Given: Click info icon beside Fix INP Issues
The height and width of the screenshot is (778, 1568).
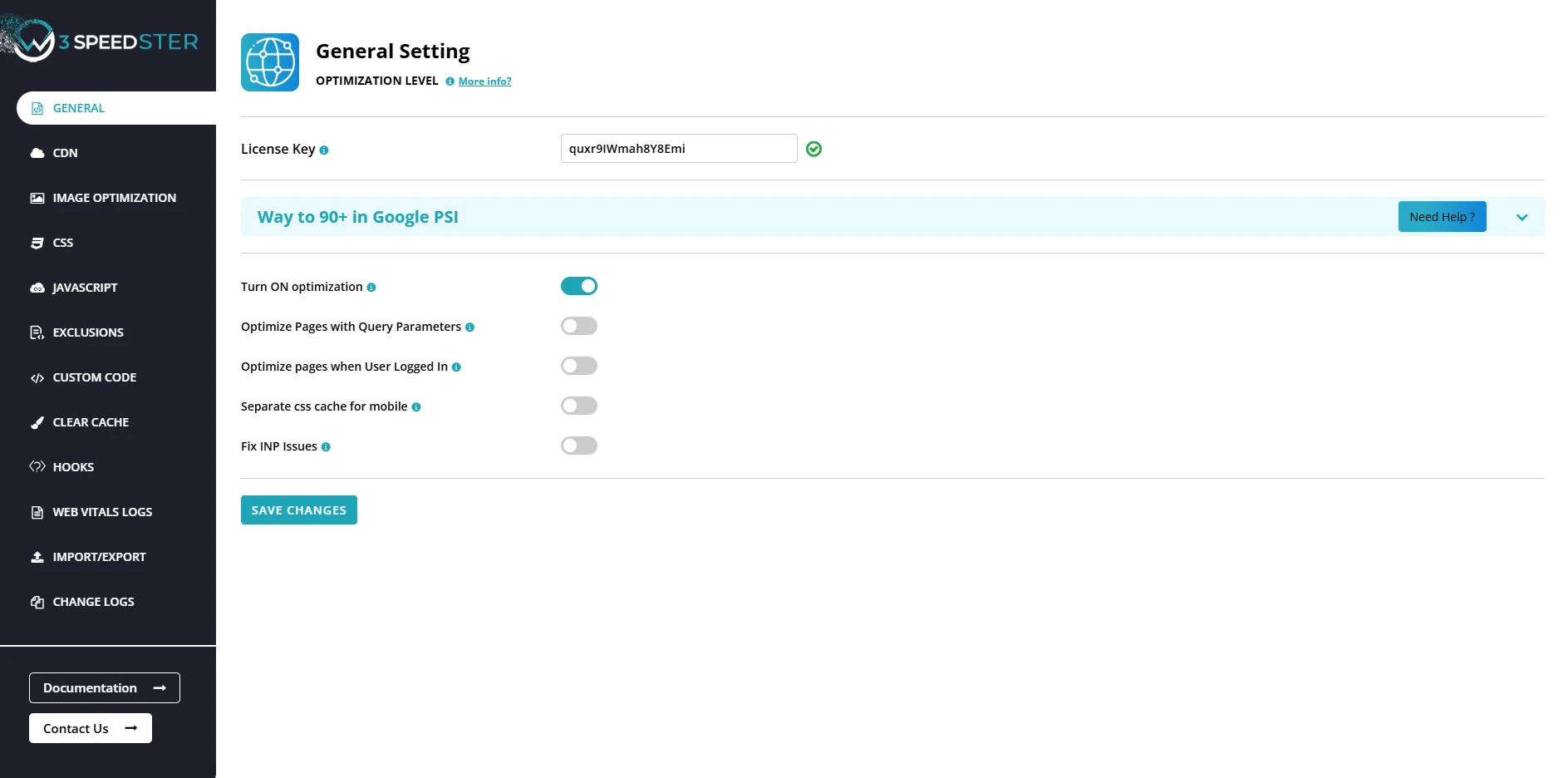Looking at the screenshot, I should (326, 447).
